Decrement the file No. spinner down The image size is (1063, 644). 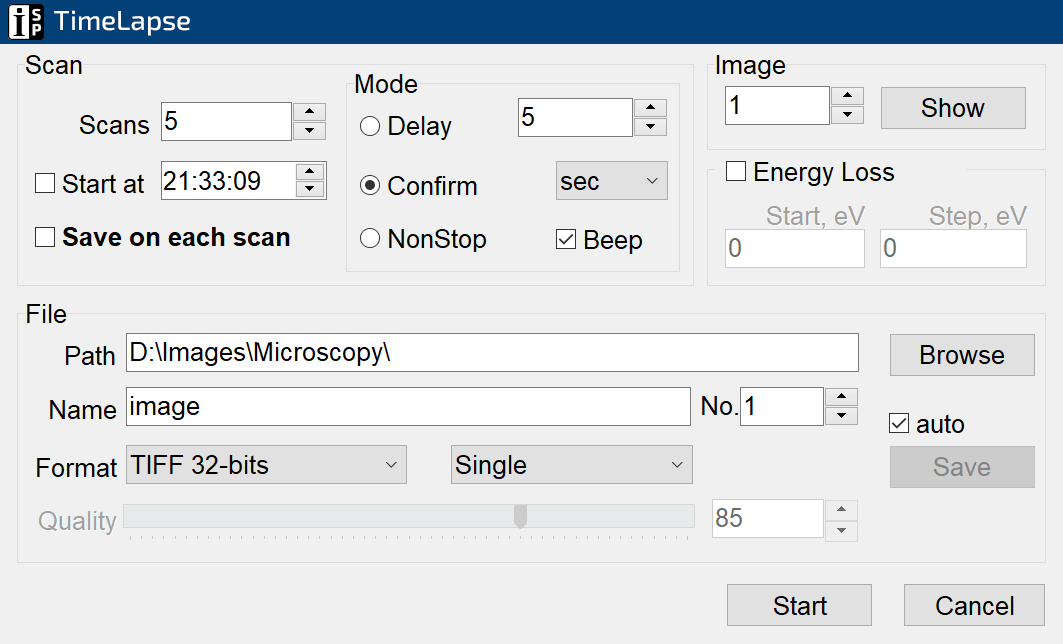(841, 416)
